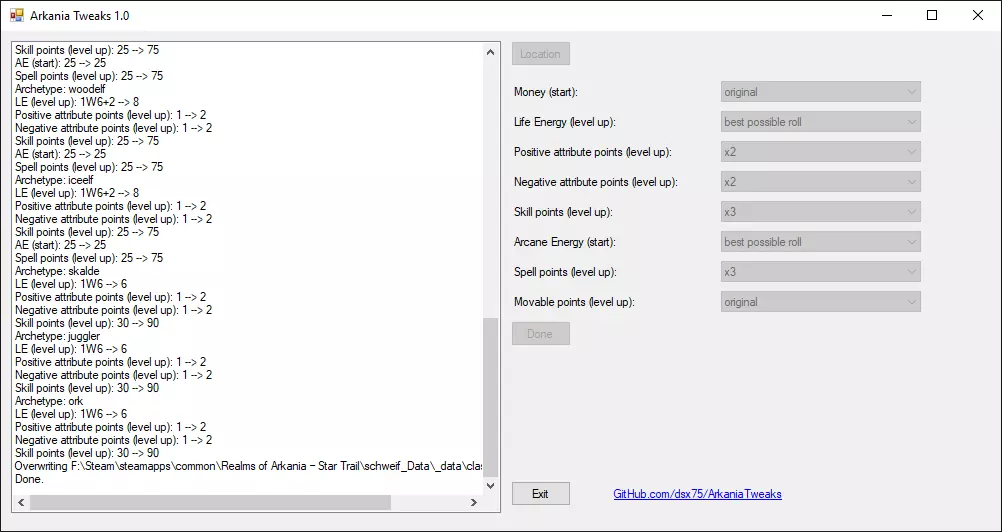Click the 'Done.' log line
This screenshot has width=1002, height=532.
(29, 479)
